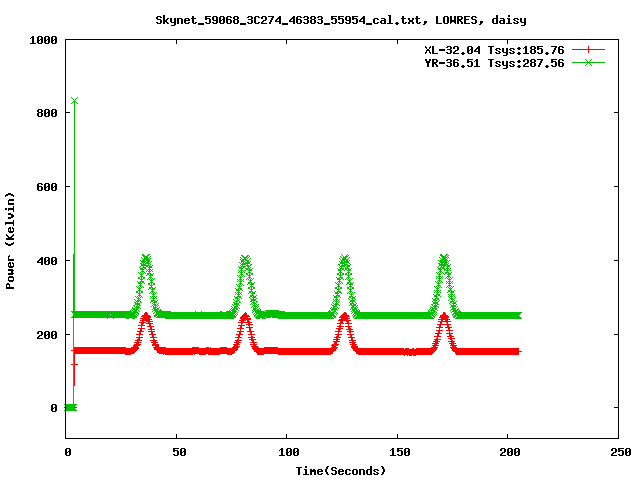Viewport: 640px width, 480px height.
Task: Click the last red peak near 171 seconds
Action: click(444, 316)
